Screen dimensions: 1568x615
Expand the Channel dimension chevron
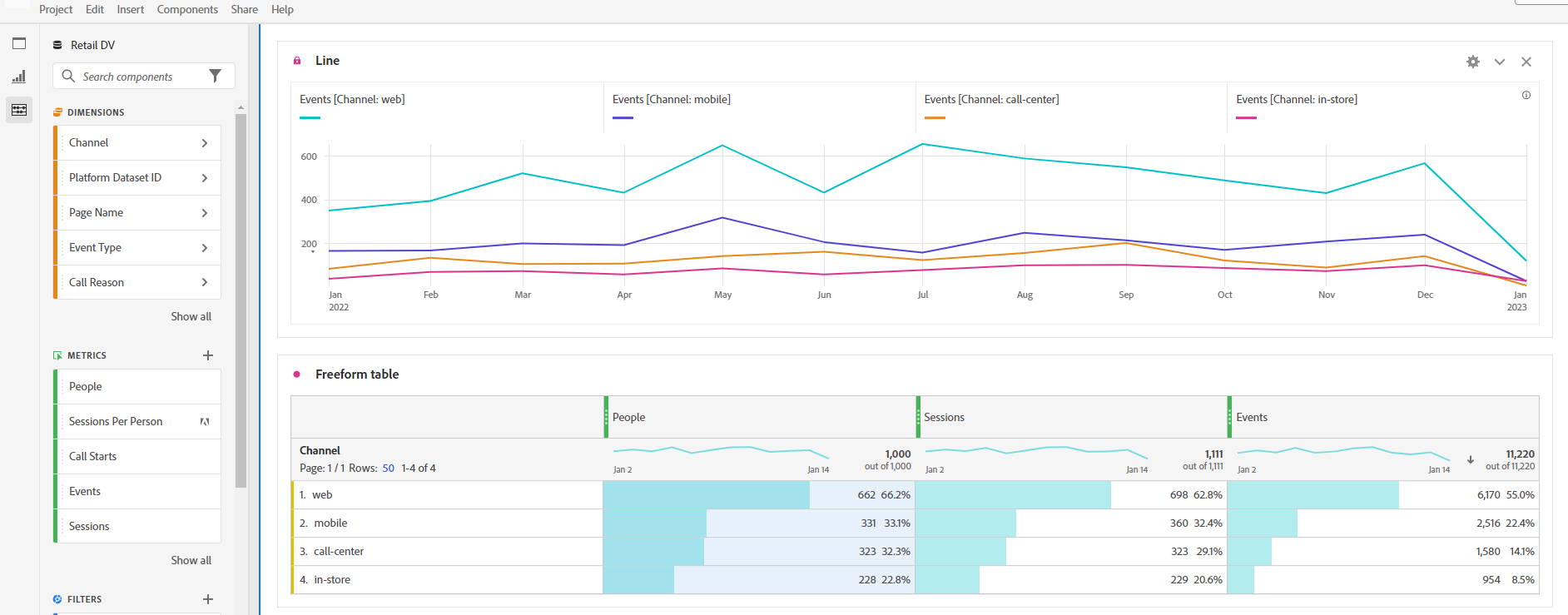tap(205, 143)
